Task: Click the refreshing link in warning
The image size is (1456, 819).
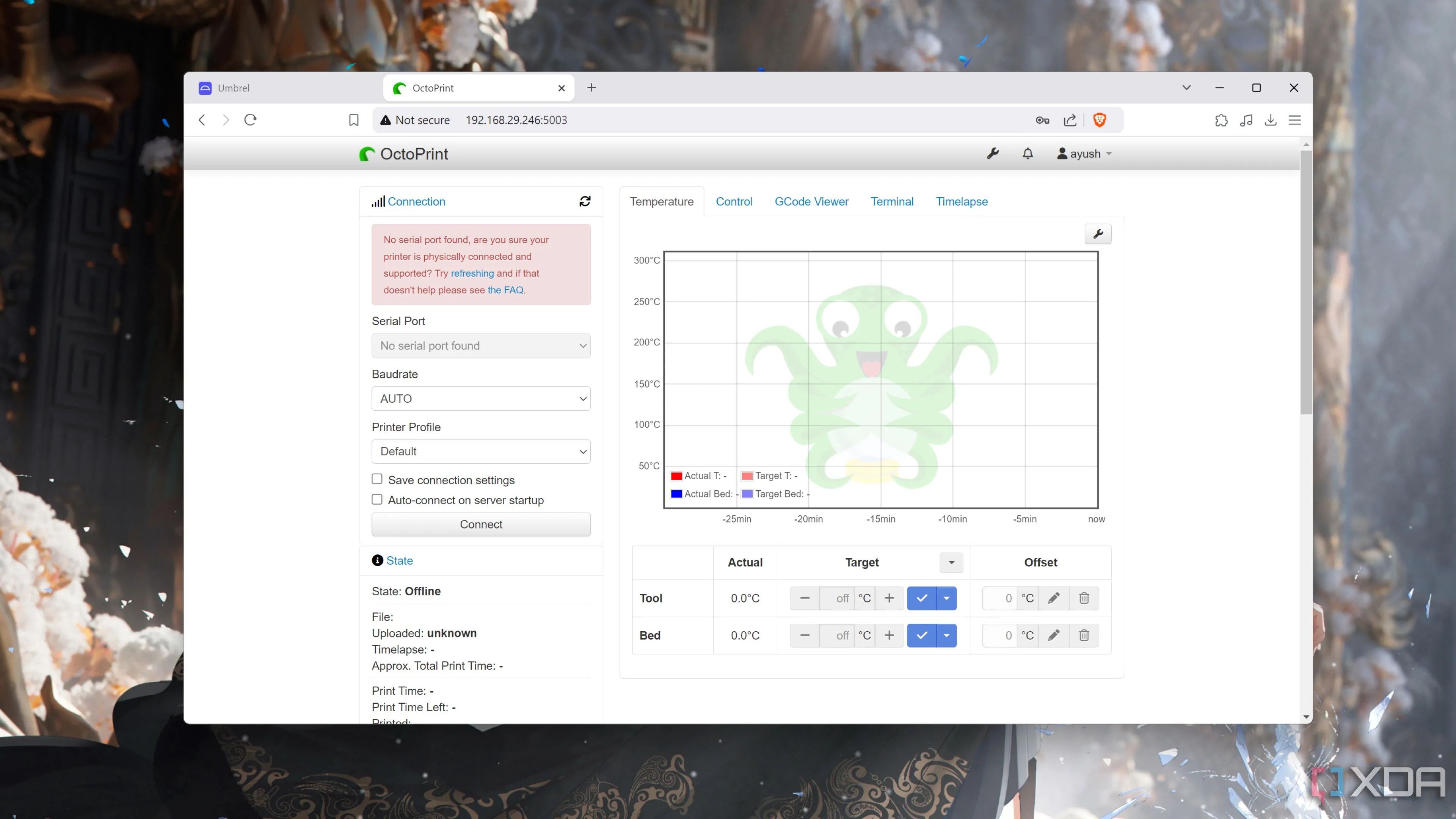Action: point(472,273)
